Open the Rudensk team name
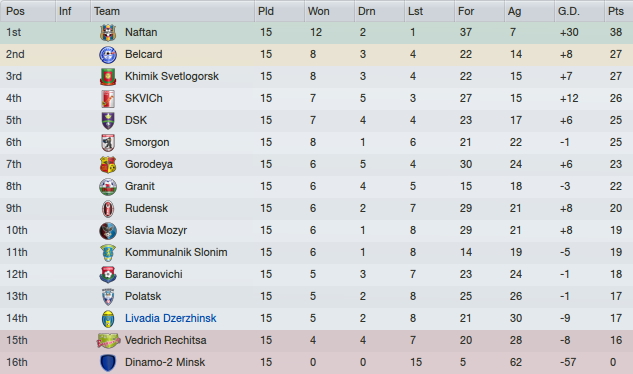Viewport: 633px width, 374px height. (146, 208)
